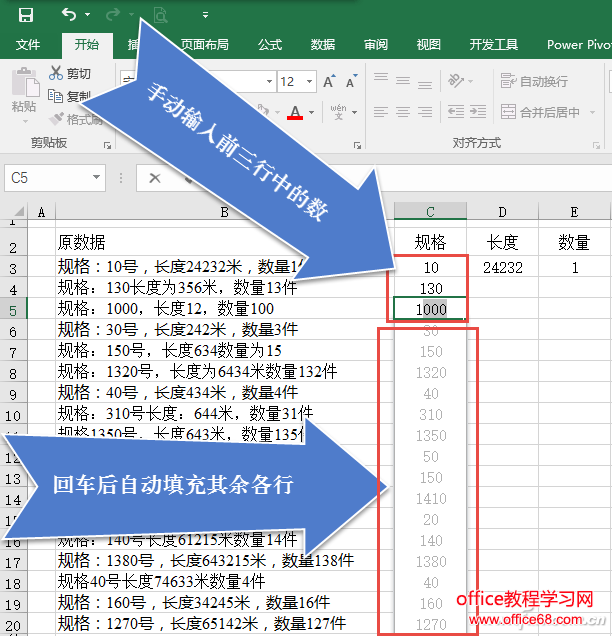This screenshot has height=636, width=612.
Task: Click the active cell showing 1000
Action: point(430,309)
